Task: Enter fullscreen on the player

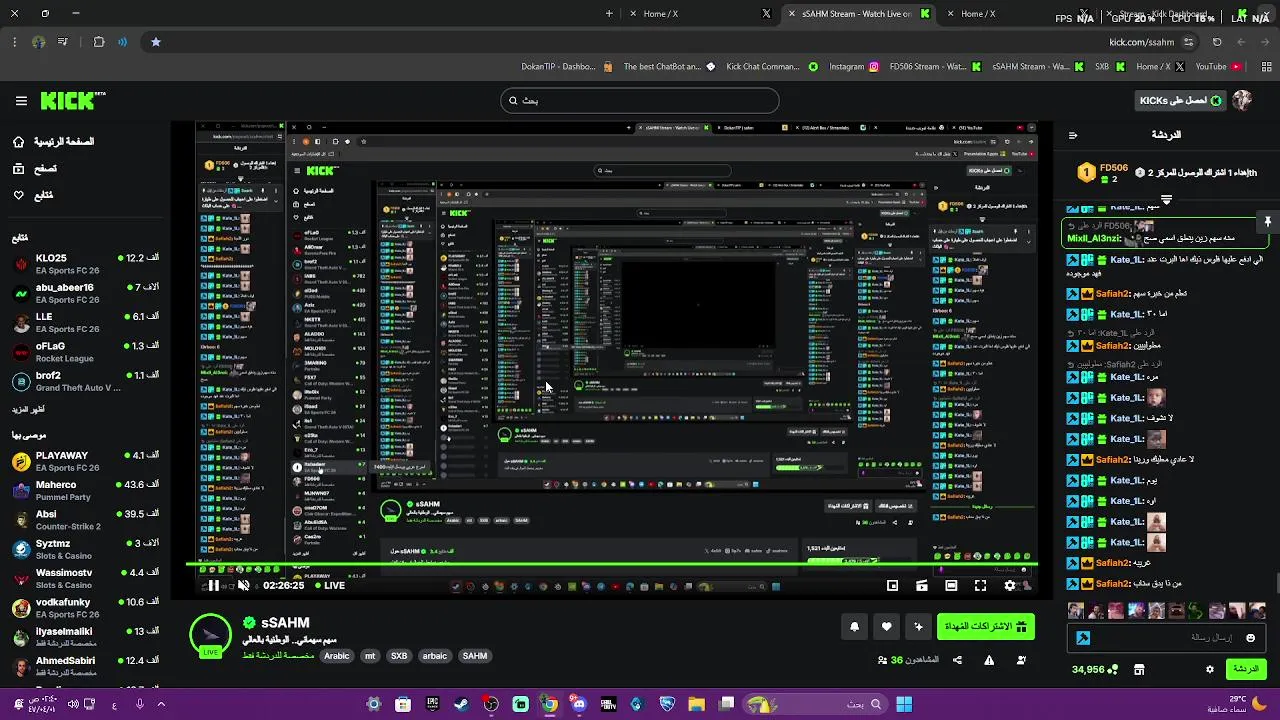Action: click(980, 586)
